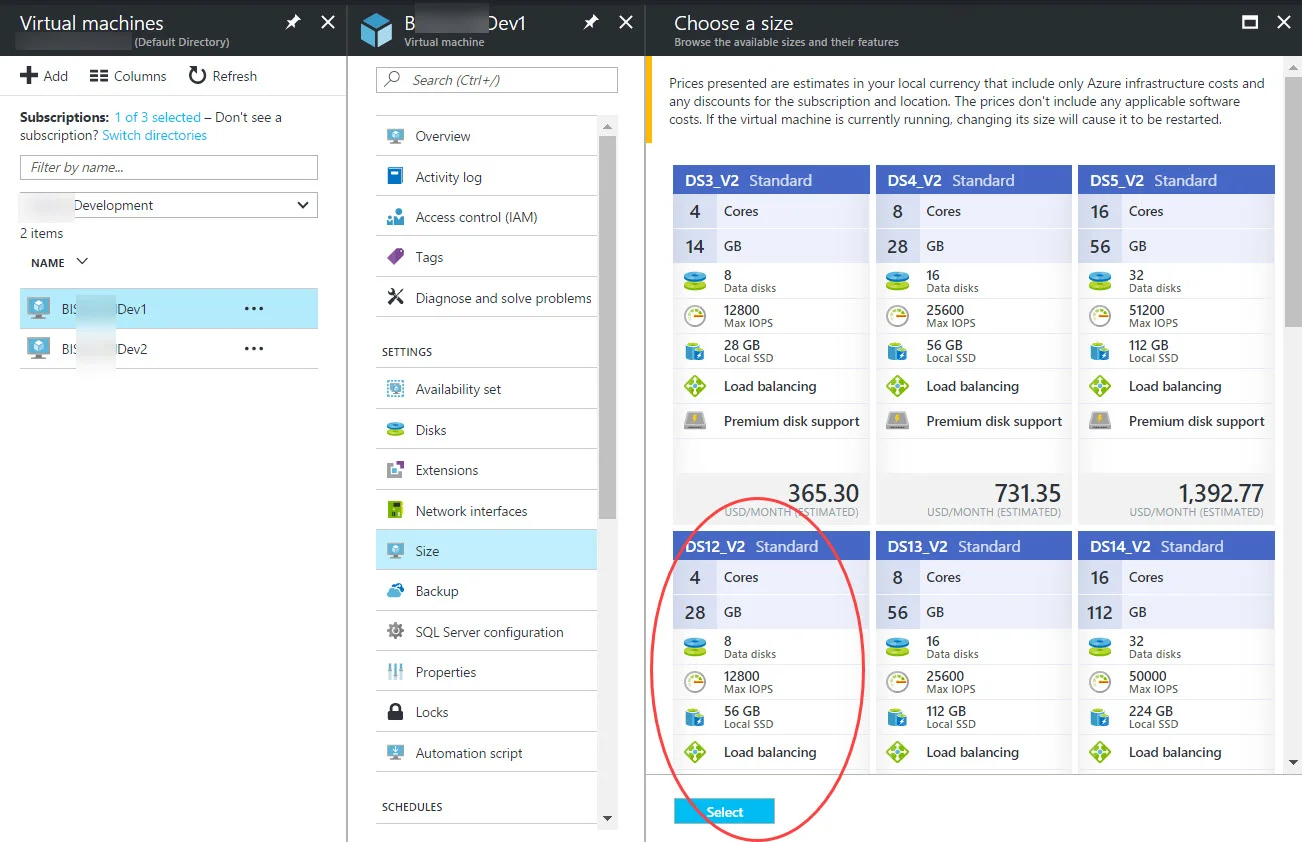Select the Dev2 virtual machine row

click(x=169, y=349)
